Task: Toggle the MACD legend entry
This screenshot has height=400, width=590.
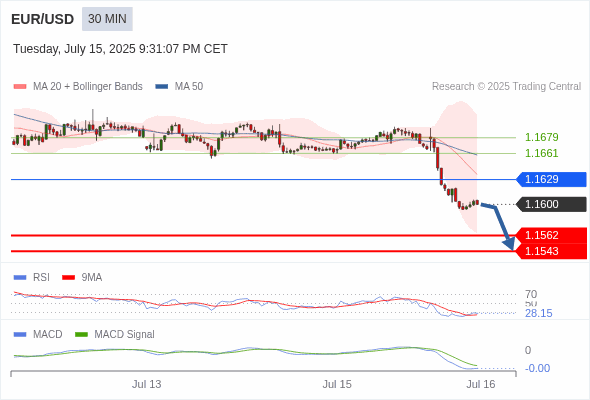Action: click(x=38, y=334)
